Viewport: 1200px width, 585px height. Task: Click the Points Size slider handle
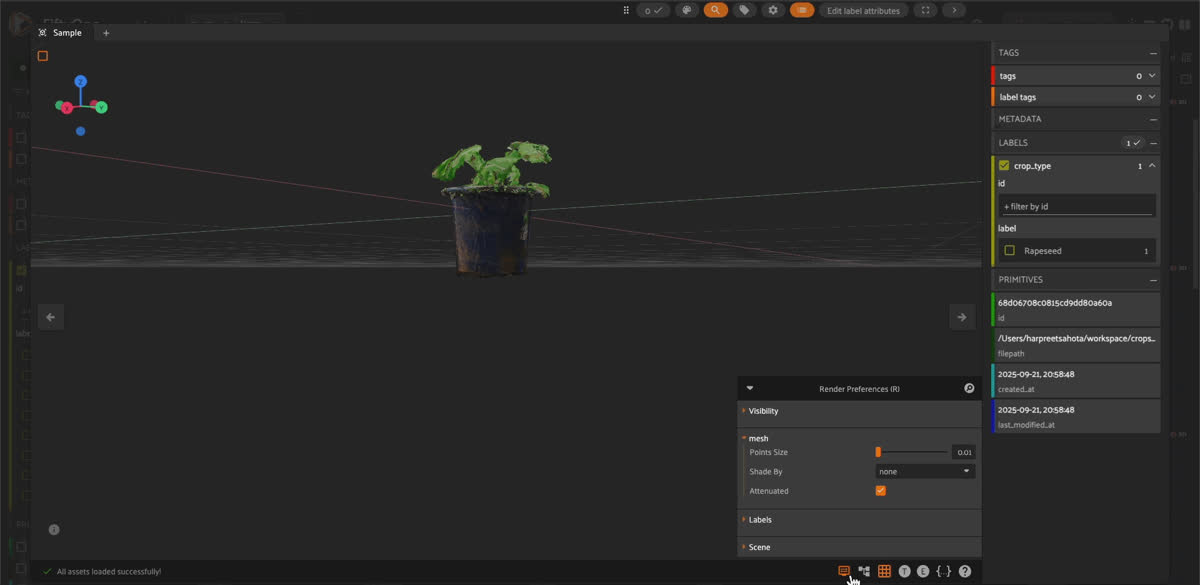tap(878, 452)
